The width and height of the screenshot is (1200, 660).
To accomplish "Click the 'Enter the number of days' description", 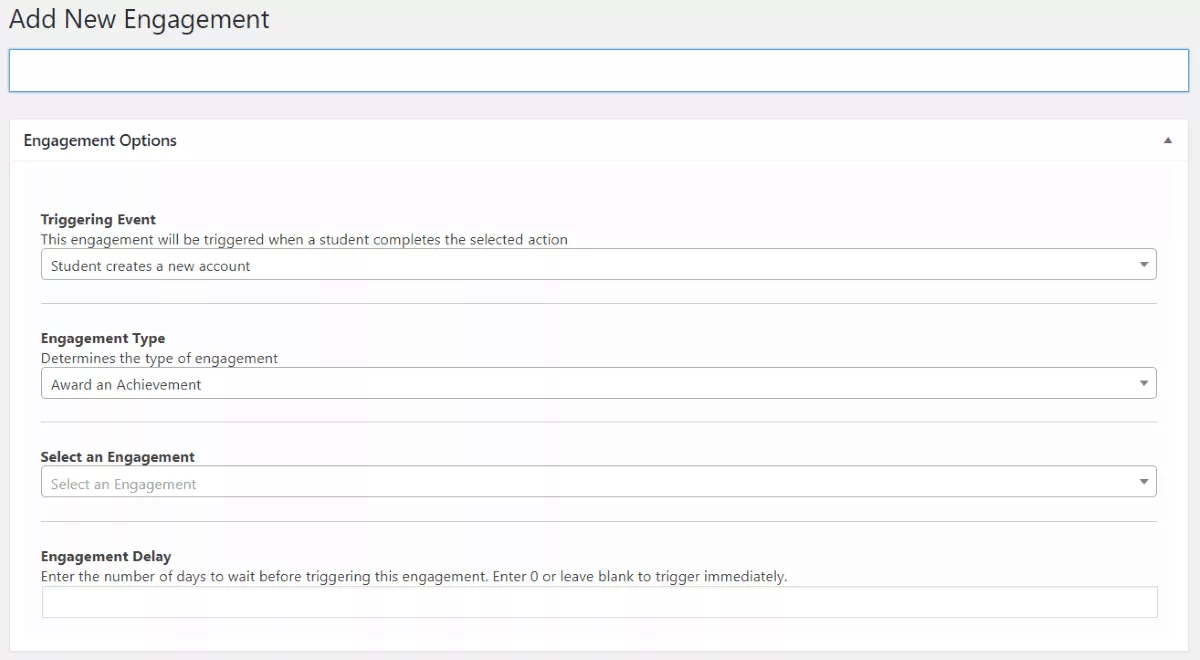I will pos(414,577).
